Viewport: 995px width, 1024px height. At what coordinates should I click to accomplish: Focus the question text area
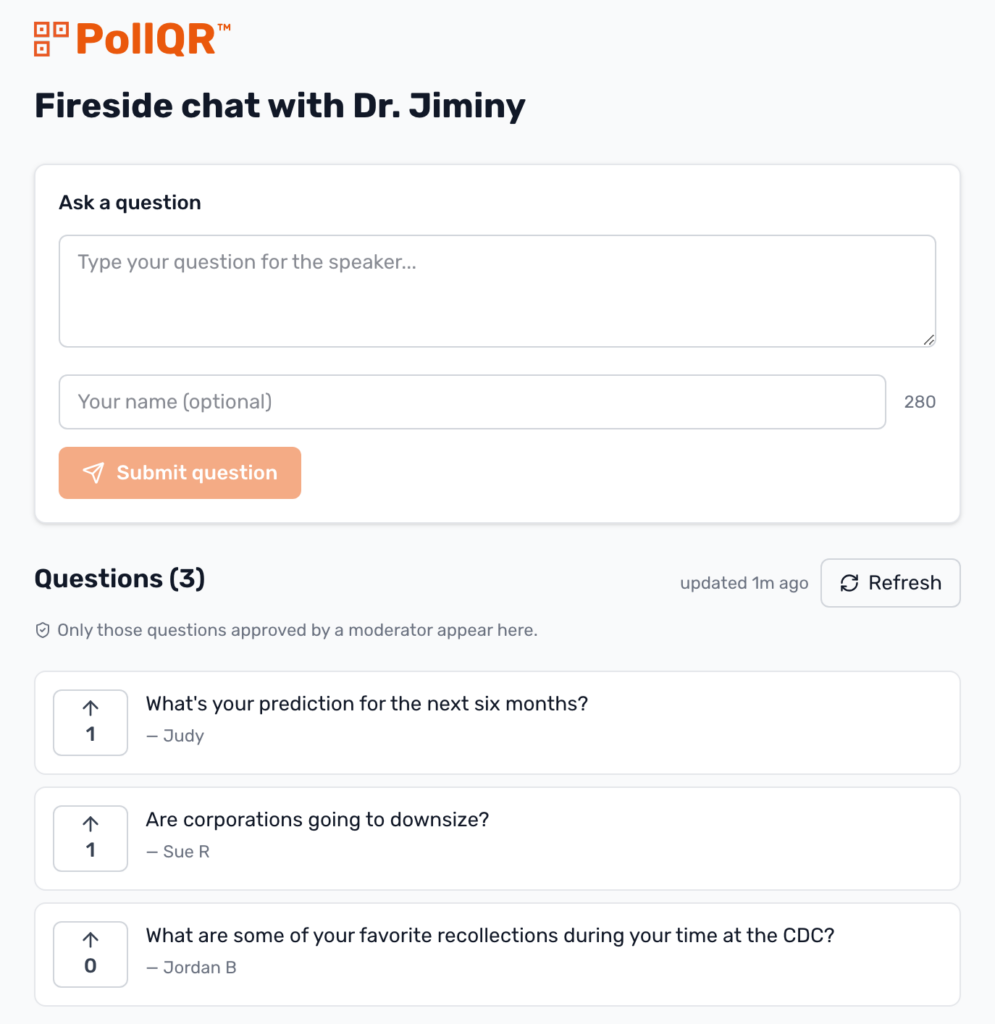pyautogui.click(x=497, y=291)
